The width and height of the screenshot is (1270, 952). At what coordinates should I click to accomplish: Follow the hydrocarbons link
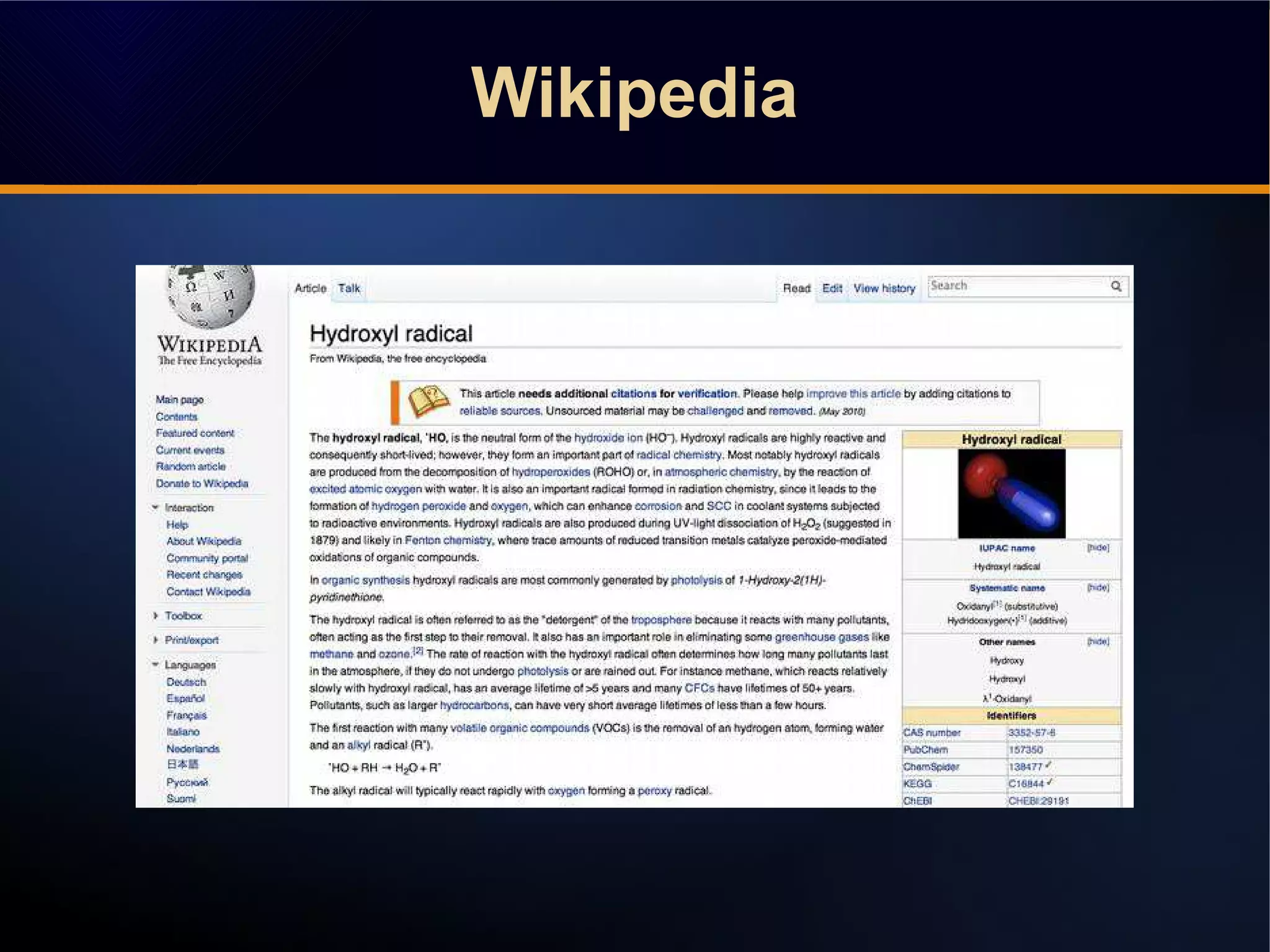(x=474, y=705)
